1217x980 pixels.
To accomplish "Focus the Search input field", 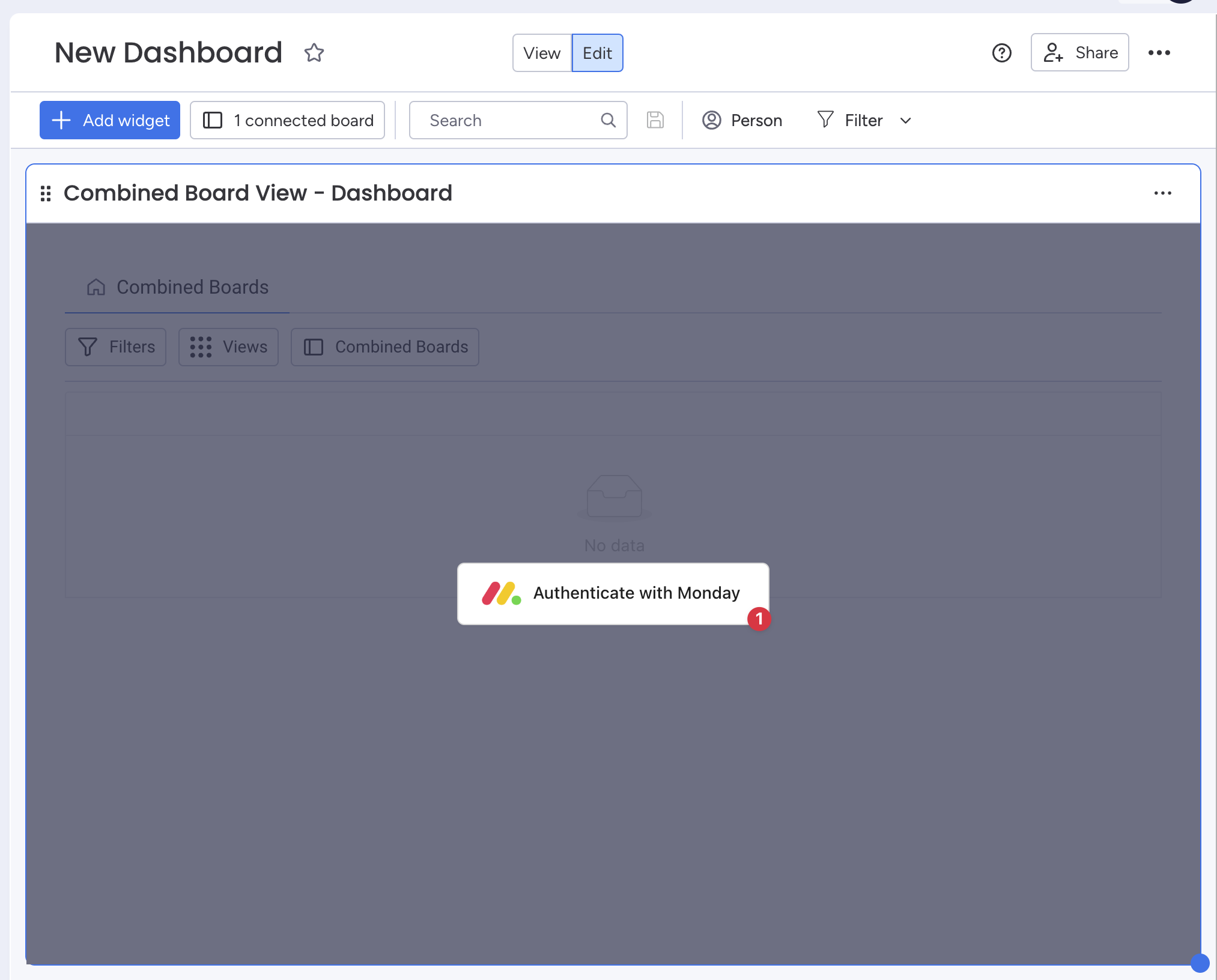I will [518, 120].
